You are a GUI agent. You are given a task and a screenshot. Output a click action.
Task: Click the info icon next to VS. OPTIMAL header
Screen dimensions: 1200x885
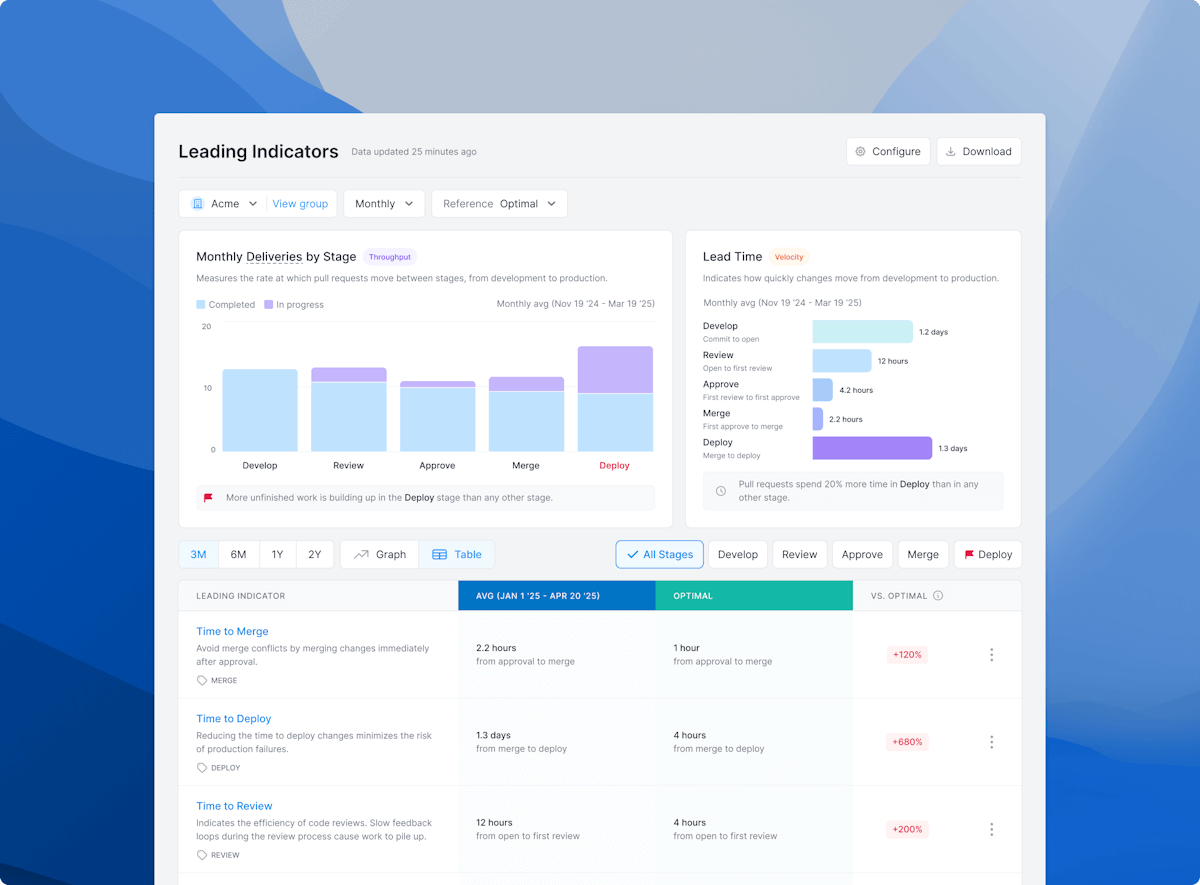[x=937, y=595]
